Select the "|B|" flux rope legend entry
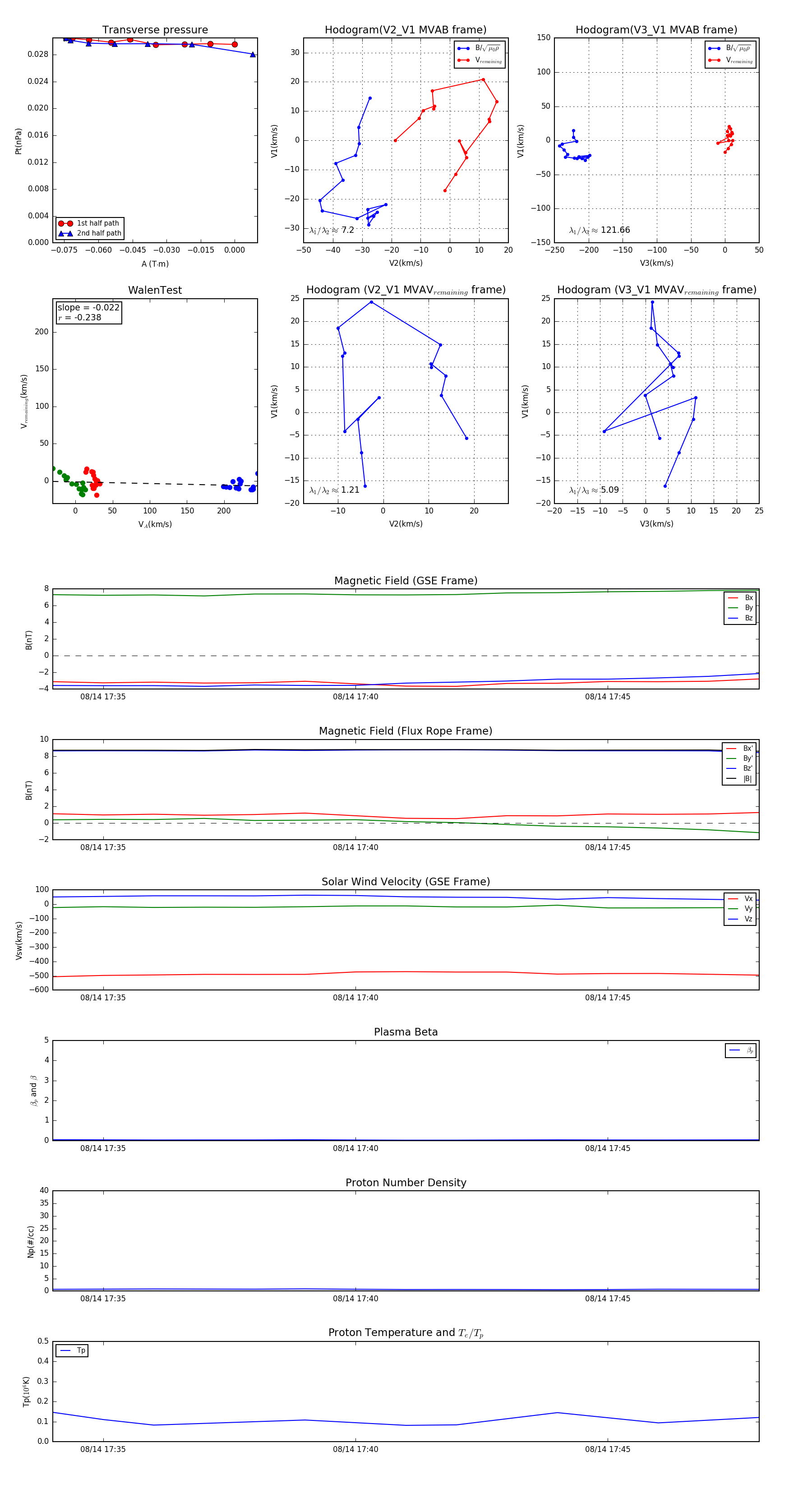The width and height of the screenshot is (812, 1489). (740, 779)
